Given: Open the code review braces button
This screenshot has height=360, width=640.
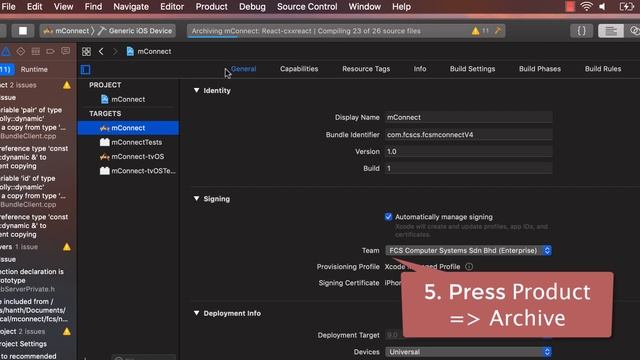Looking at the screenshot, I should (x=581, y=31).
